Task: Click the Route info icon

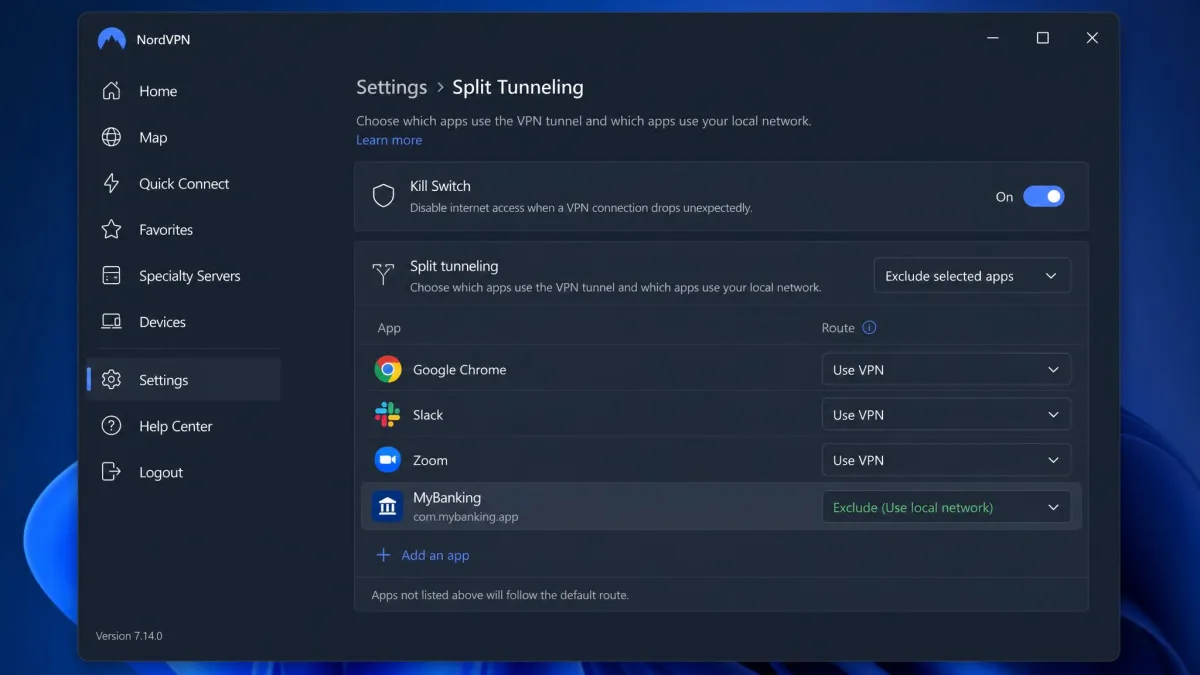Action: tap(869, 327)
